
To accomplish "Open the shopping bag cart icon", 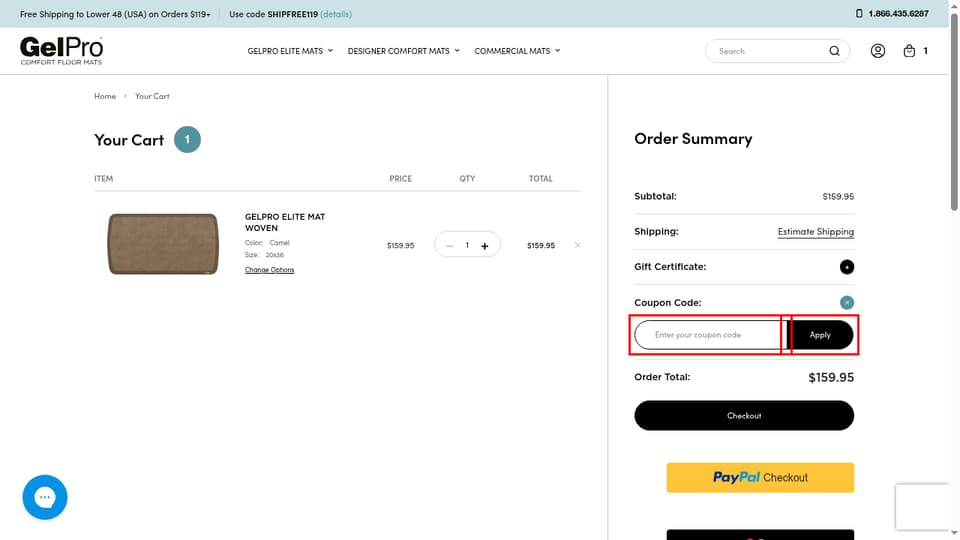I will click(x=909, y=51).
